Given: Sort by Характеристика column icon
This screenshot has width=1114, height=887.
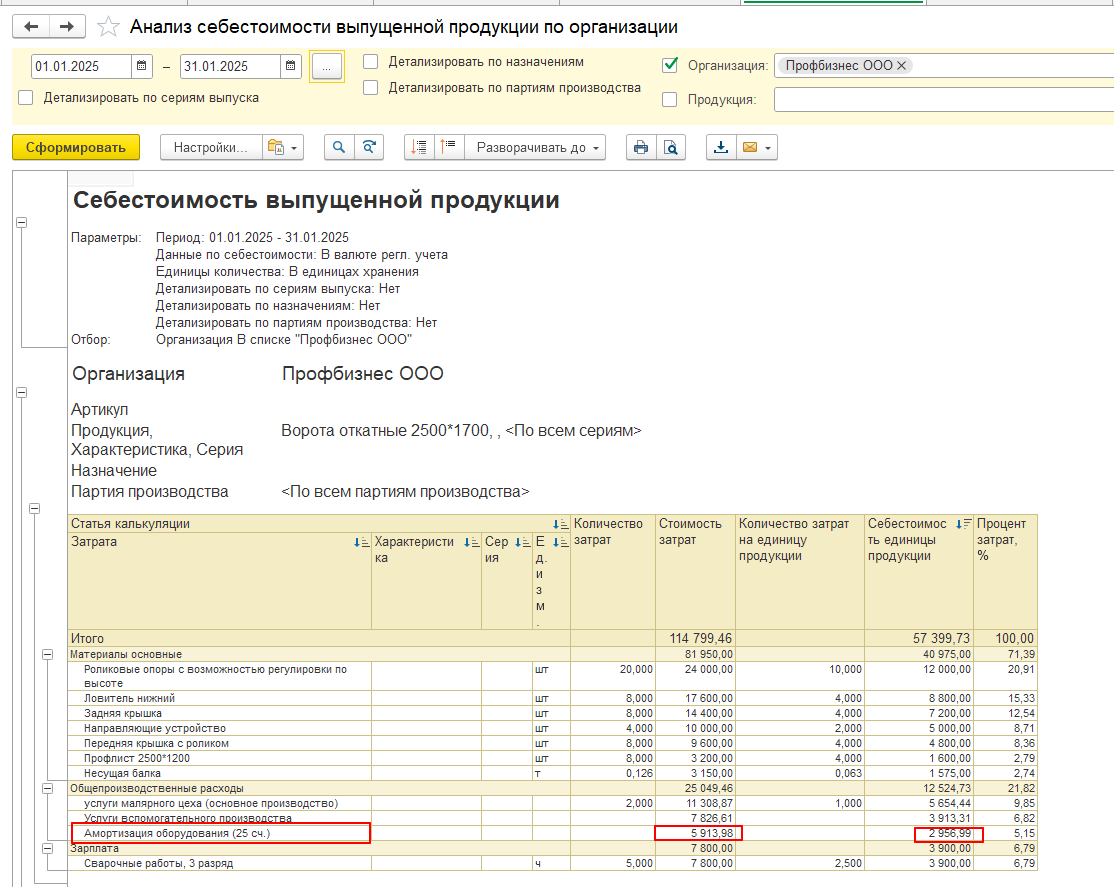Looking at the screenshot, I should click(471, 542).
